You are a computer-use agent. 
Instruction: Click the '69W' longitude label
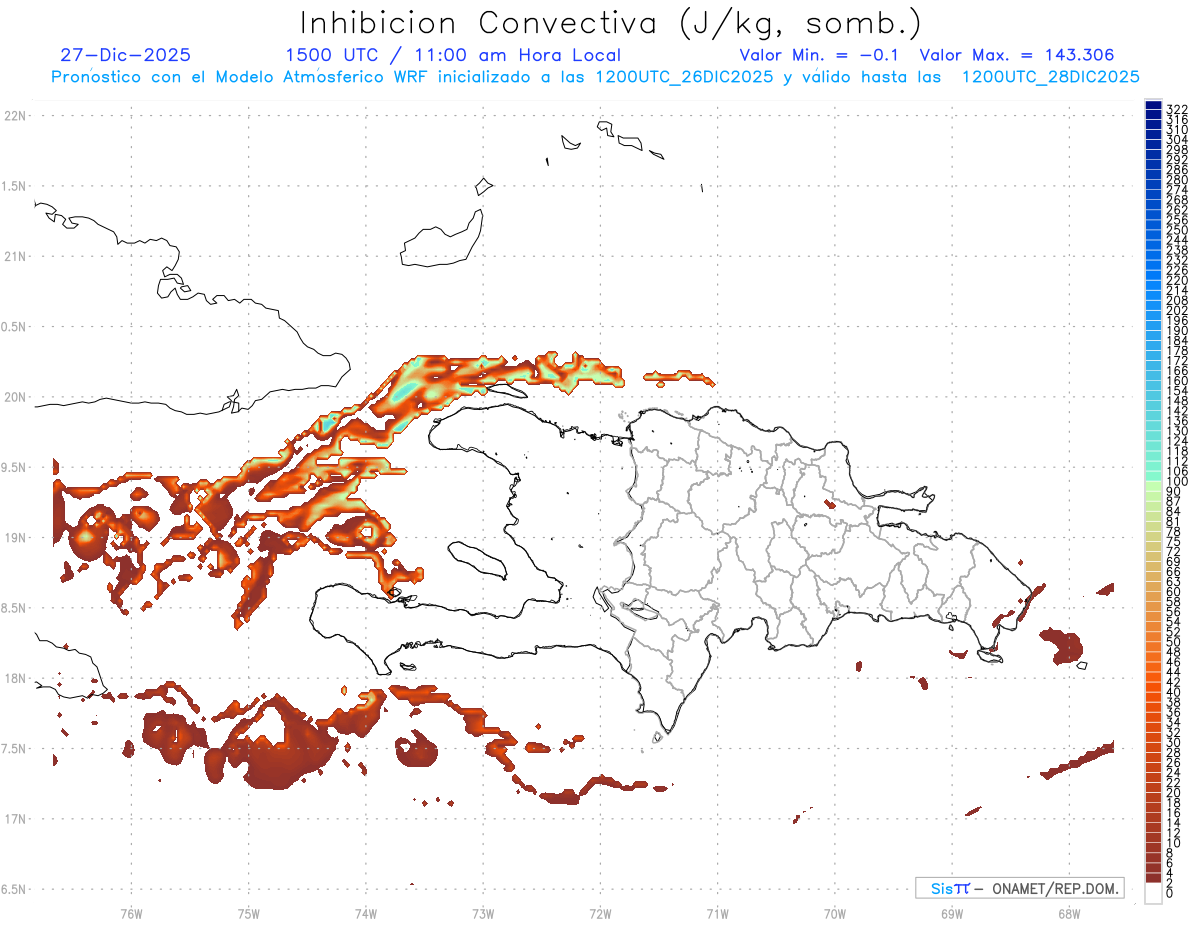point(952,913)
